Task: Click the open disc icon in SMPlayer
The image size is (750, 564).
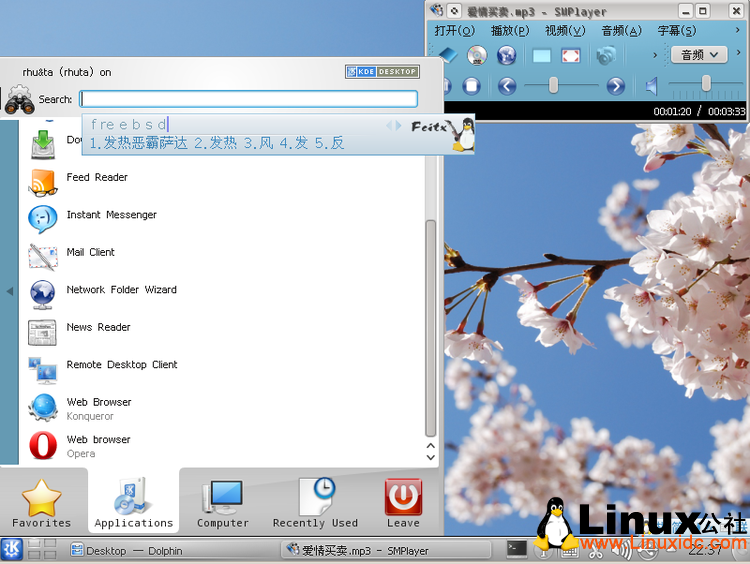Action: [x=476, y=56]
